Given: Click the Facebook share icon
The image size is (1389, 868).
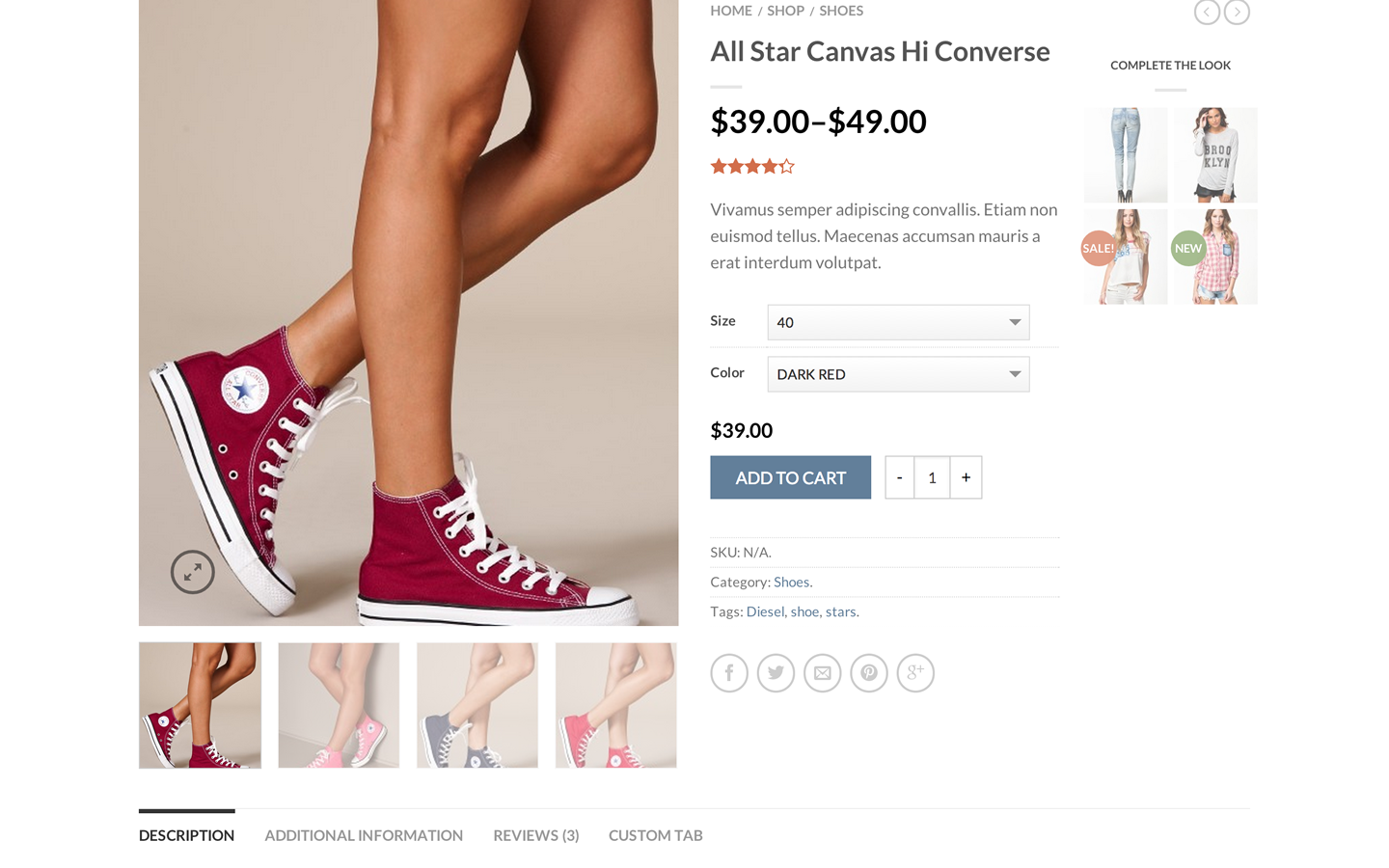Looking at the screenshot, I should [x=729, y=673].
